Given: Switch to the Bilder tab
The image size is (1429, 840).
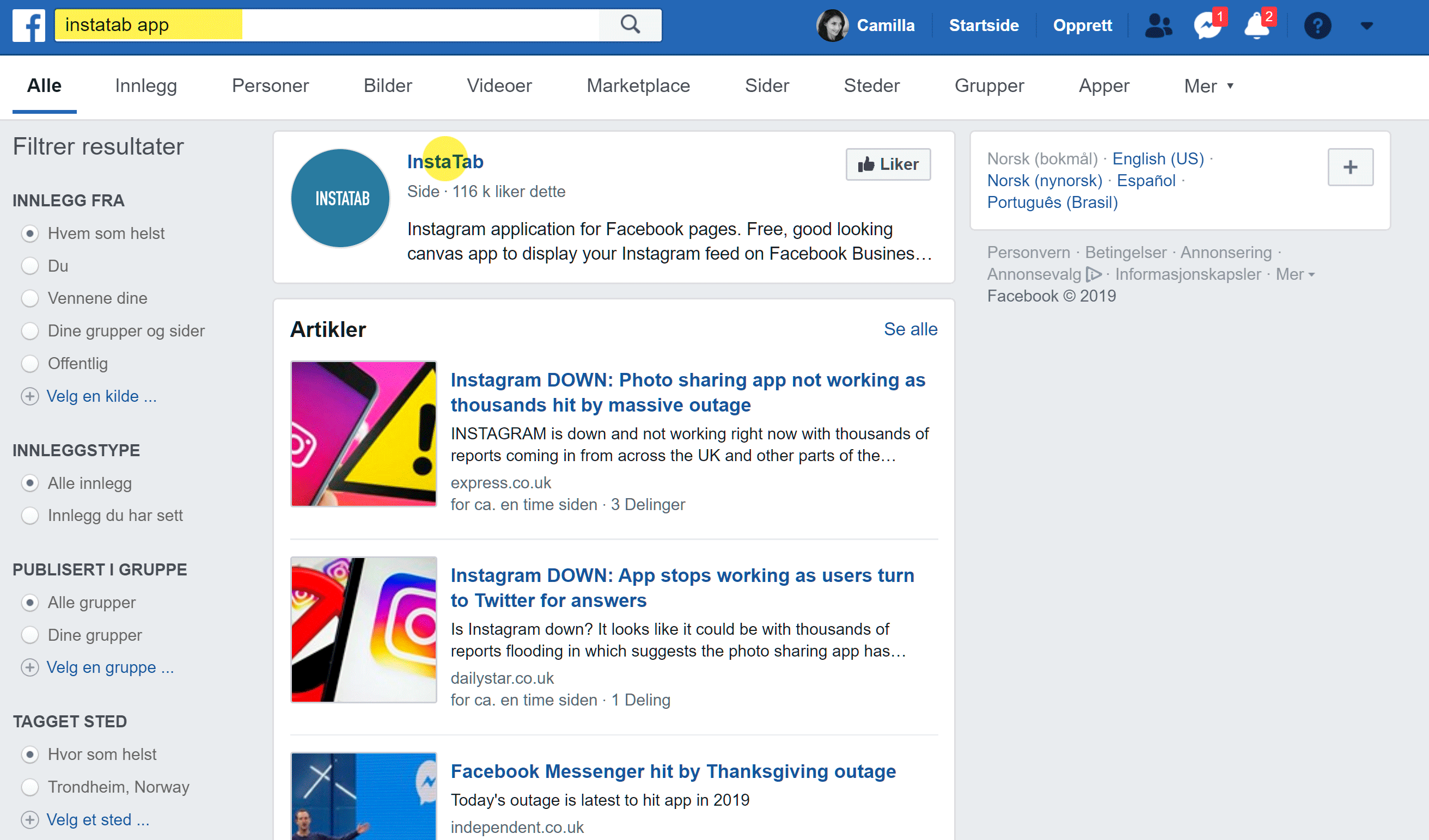Looking at the screenshot, I should pyautogui.click(x=388, y=86).
